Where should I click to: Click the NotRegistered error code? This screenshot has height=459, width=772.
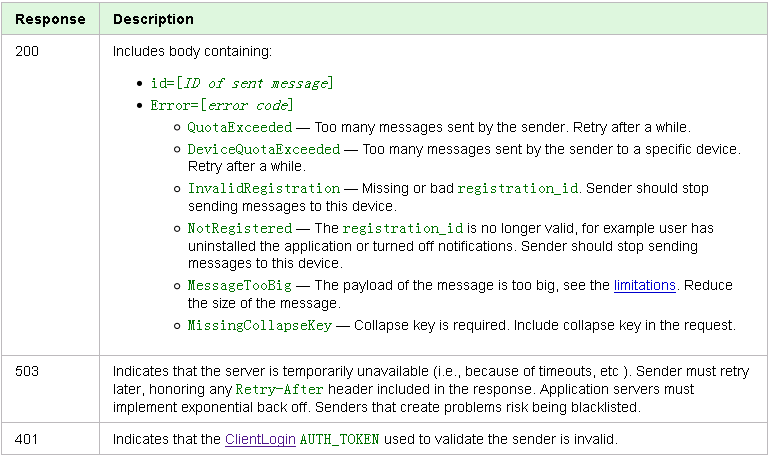pos(240,229)
